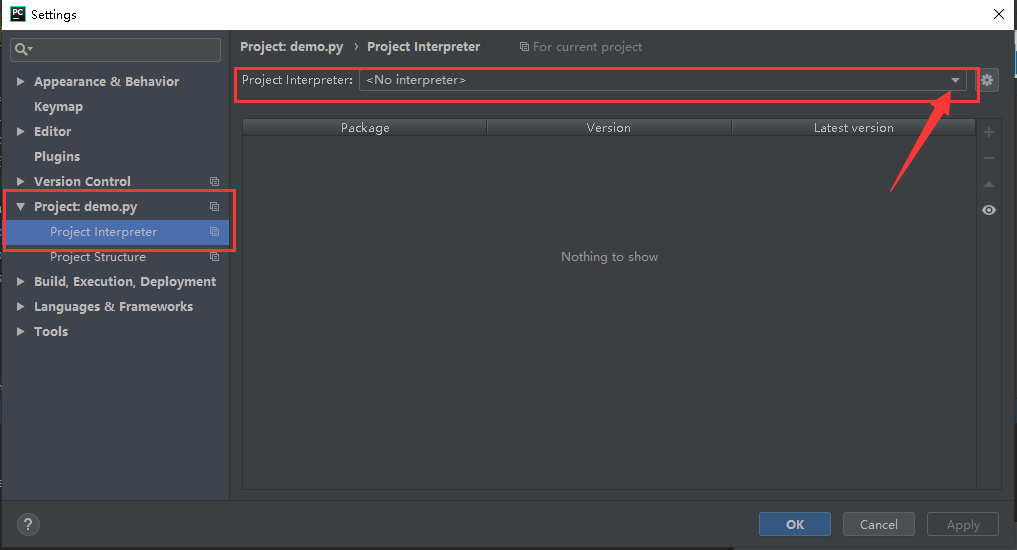Click the Apply button
Image resolution: width=1017 pixels, height=550 pixels.
(963, 524)
